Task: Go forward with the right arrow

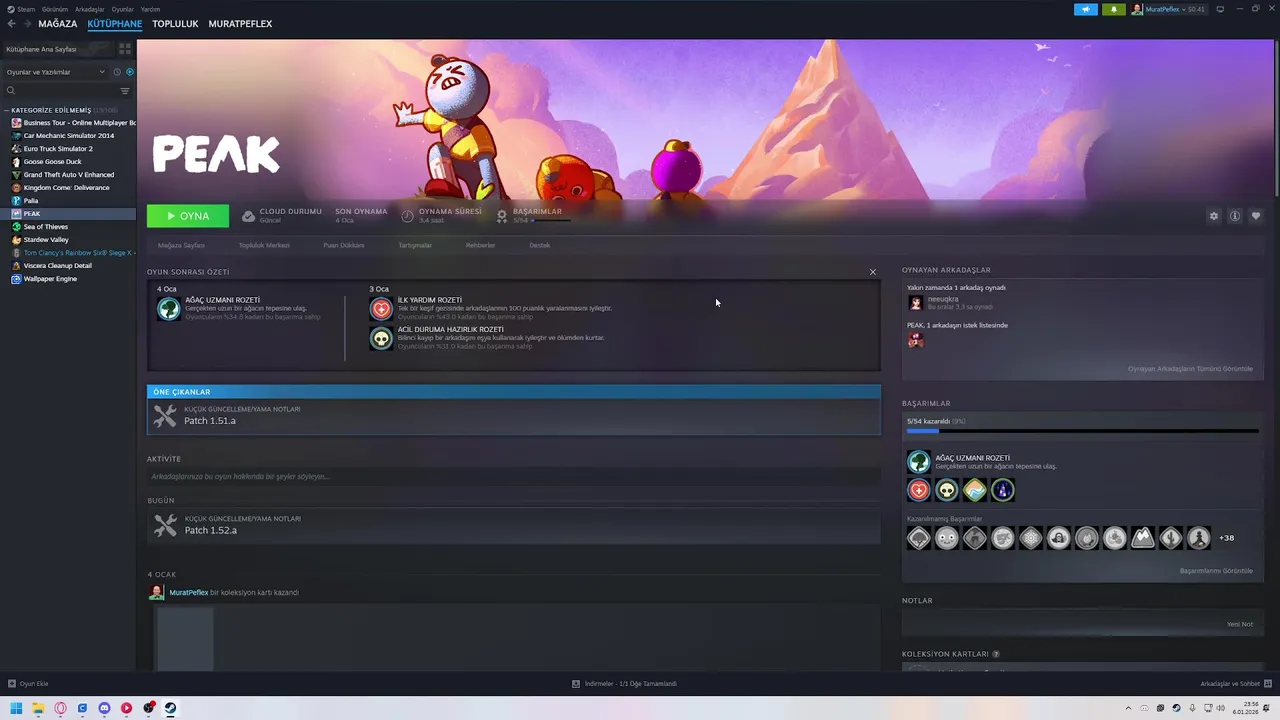Action: coord(26,24)
